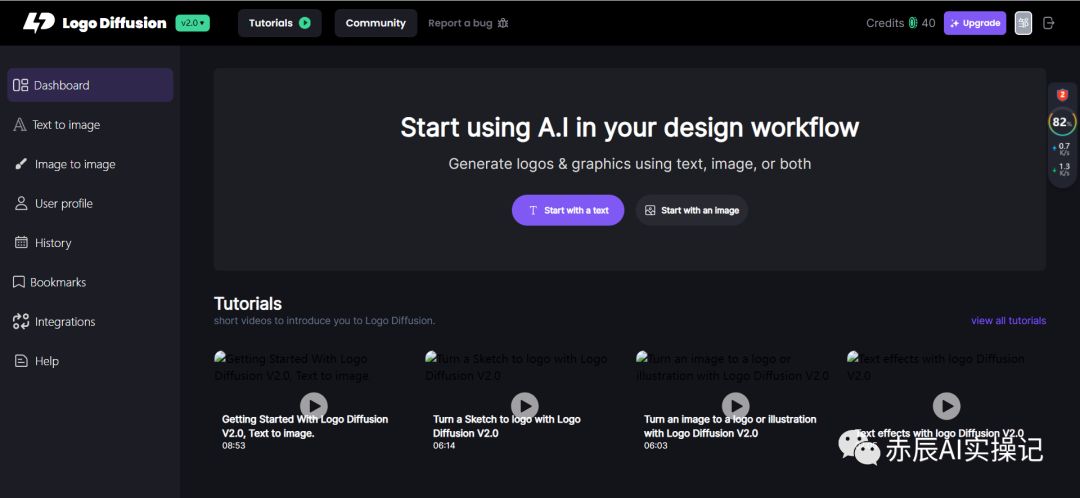
Task: Click the Image to image brush icon
Action: tap(21, 164)
